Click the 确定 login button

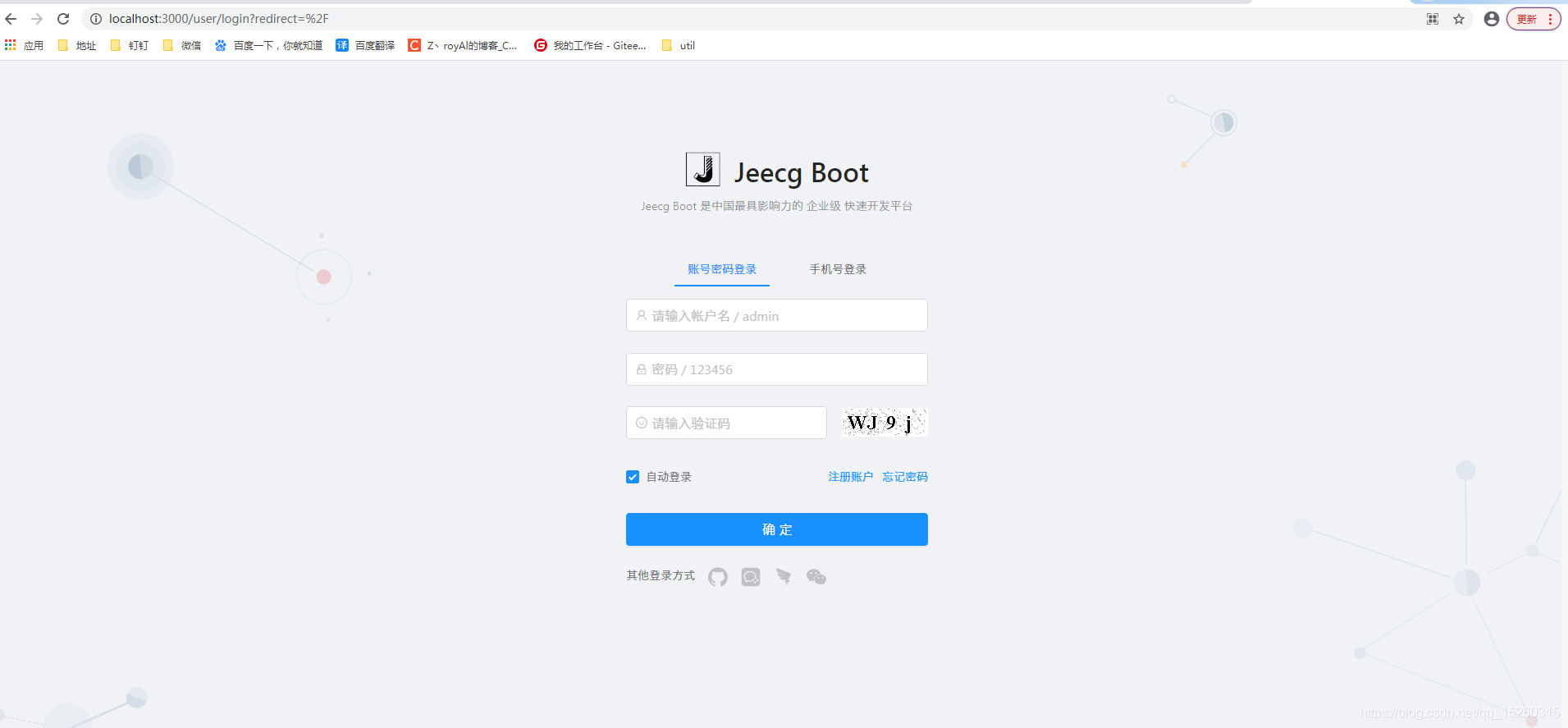pos(777,529)
